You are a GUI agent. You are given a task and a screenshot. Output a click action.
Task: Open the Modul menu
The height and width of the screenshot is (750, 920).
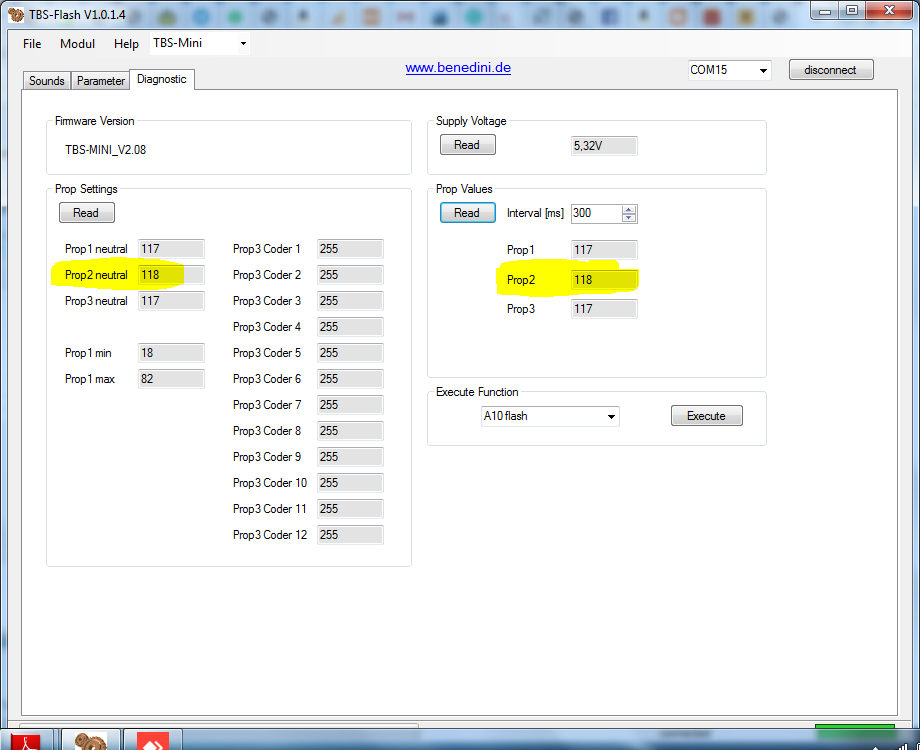point(77,44)
